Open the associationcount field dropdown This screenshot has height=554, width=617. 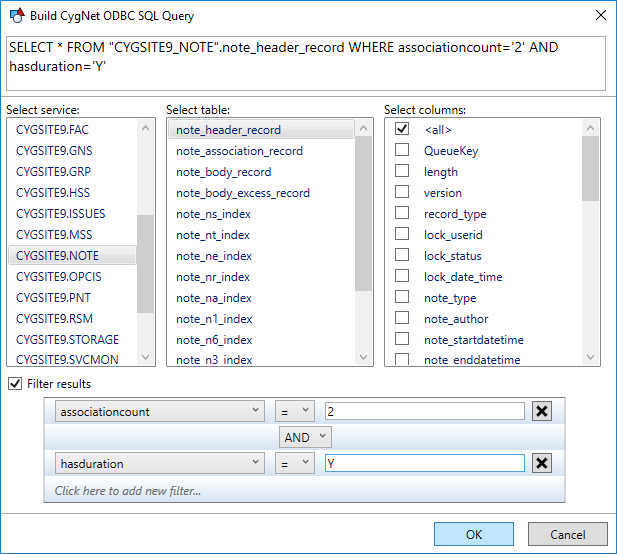(159, 411)
